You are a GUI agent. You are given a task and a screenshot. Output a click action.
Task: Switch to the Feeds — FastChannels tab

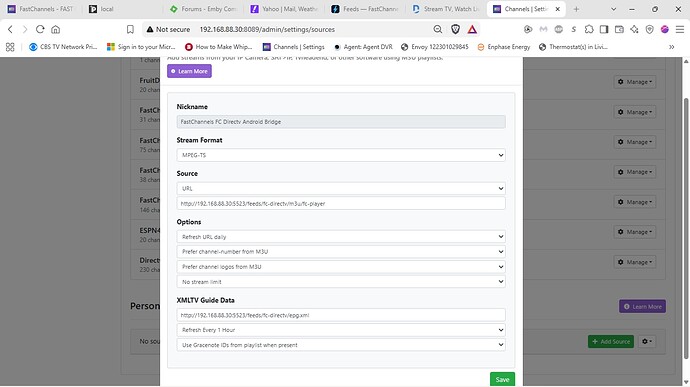point(365,9)
